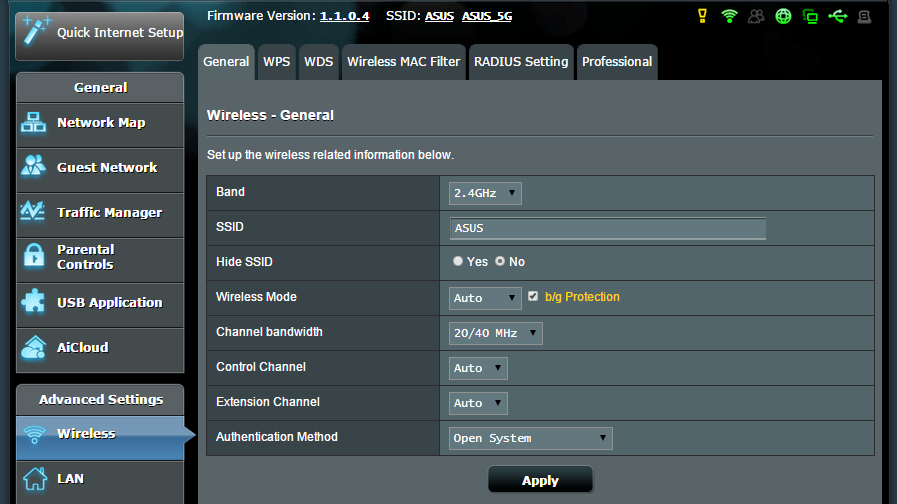Click the AiCloud icon in sidebar
Image resolution: width=897 pixels, height=504 pixels.
click(33, 347)
